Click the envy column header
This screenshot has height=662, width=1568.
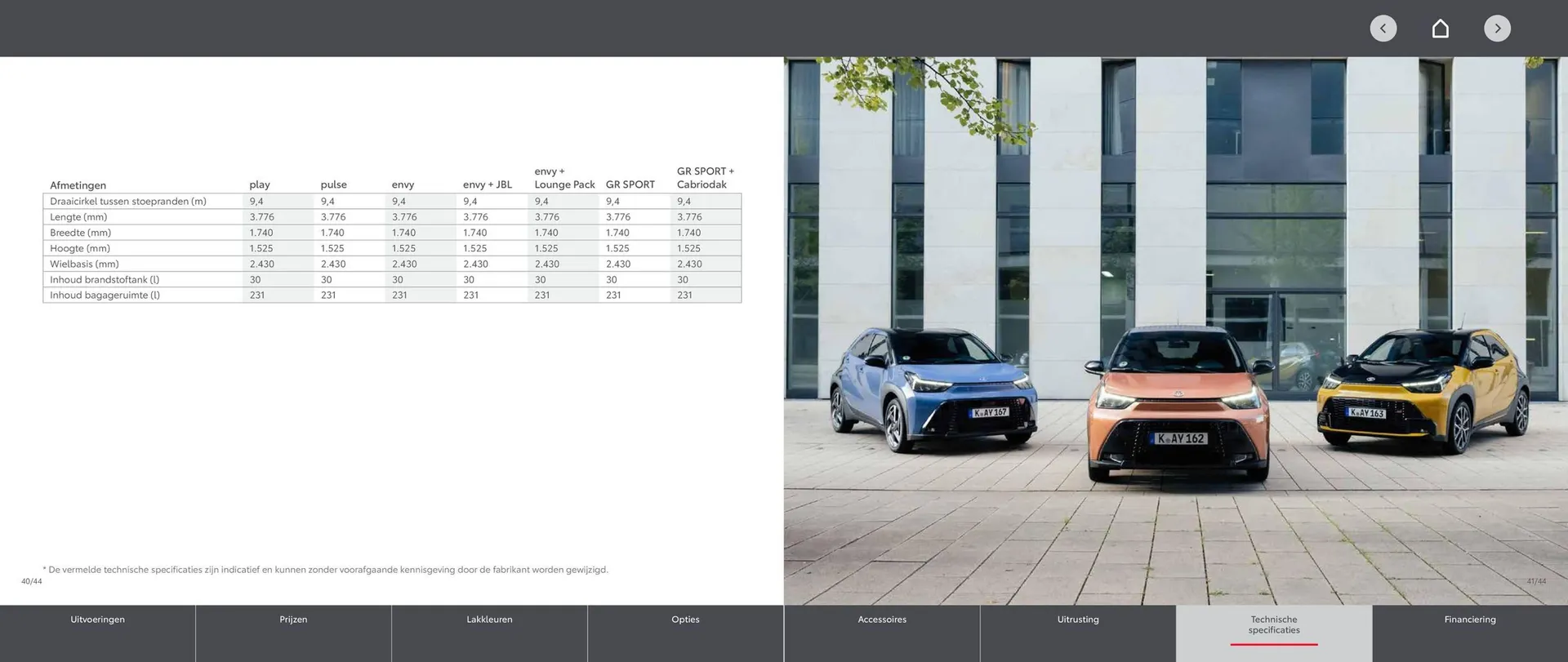(403, 185)
